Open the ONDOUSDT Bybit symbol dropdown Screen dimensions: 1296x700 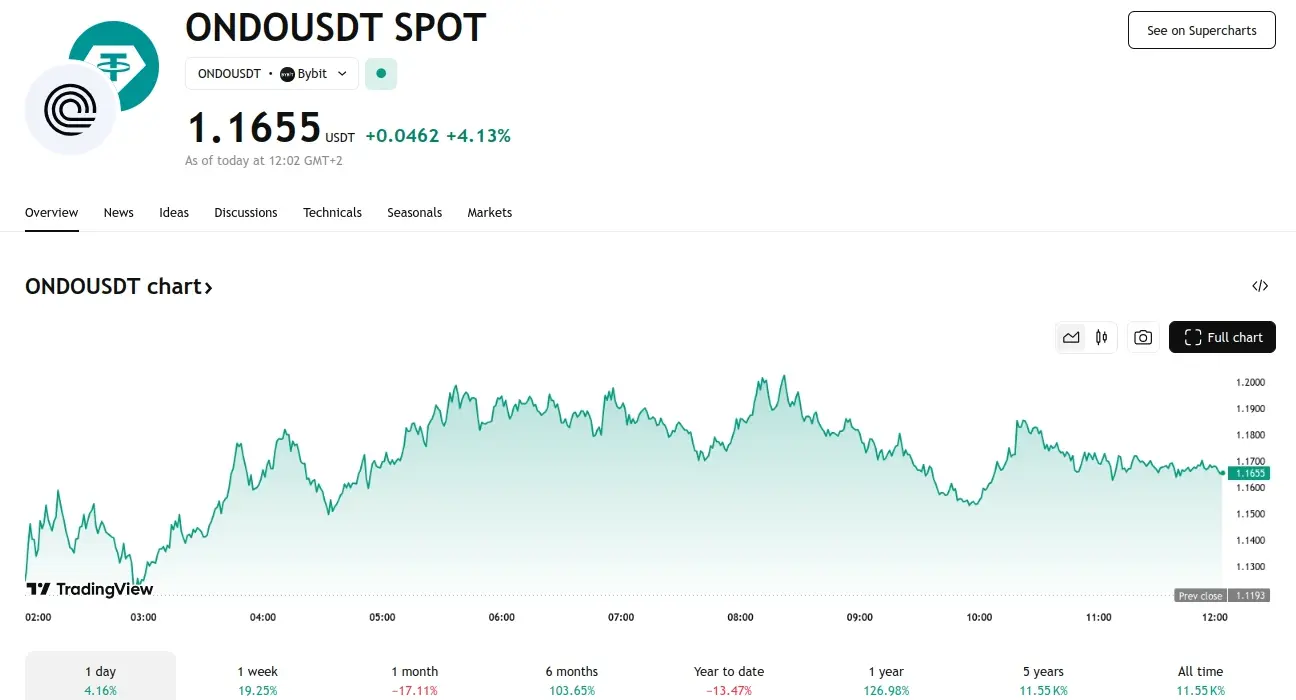tap(272, 74)
